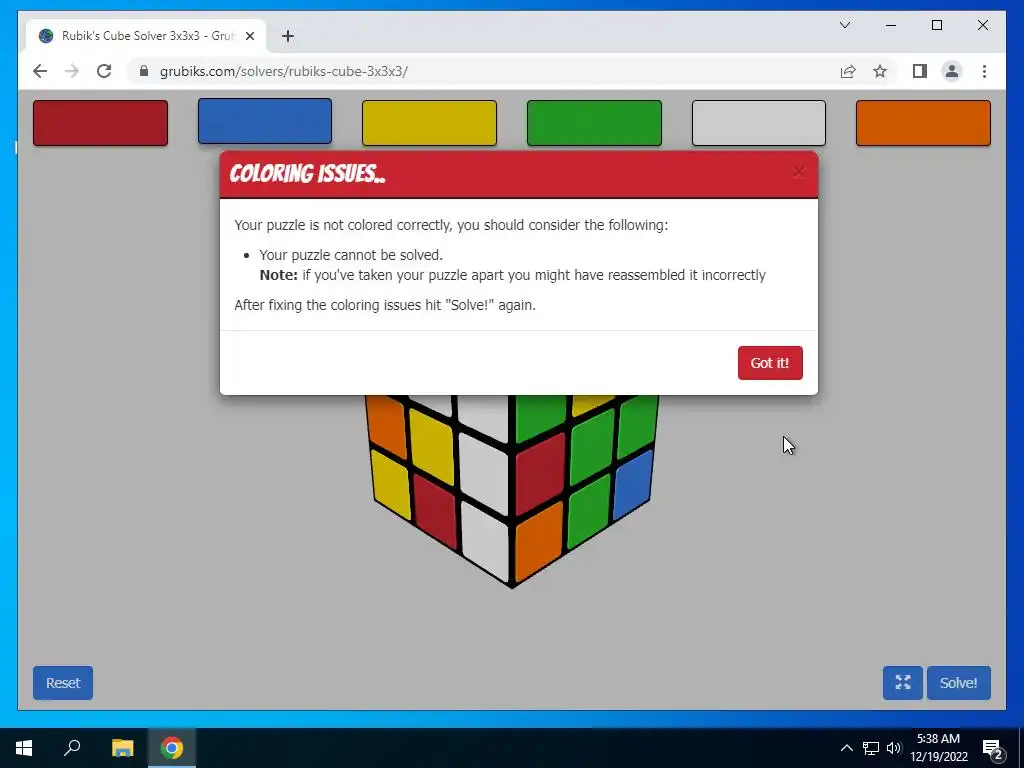Viewport: 1024px width, 768px height.
Task: Select the red color swatch
Action: (x=101, y=123)
